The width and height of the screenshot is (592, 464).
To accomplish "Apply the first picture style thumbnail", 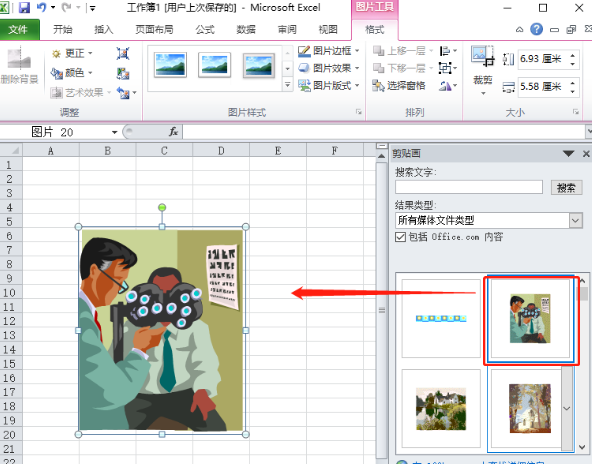I will [x=170, y=65].
